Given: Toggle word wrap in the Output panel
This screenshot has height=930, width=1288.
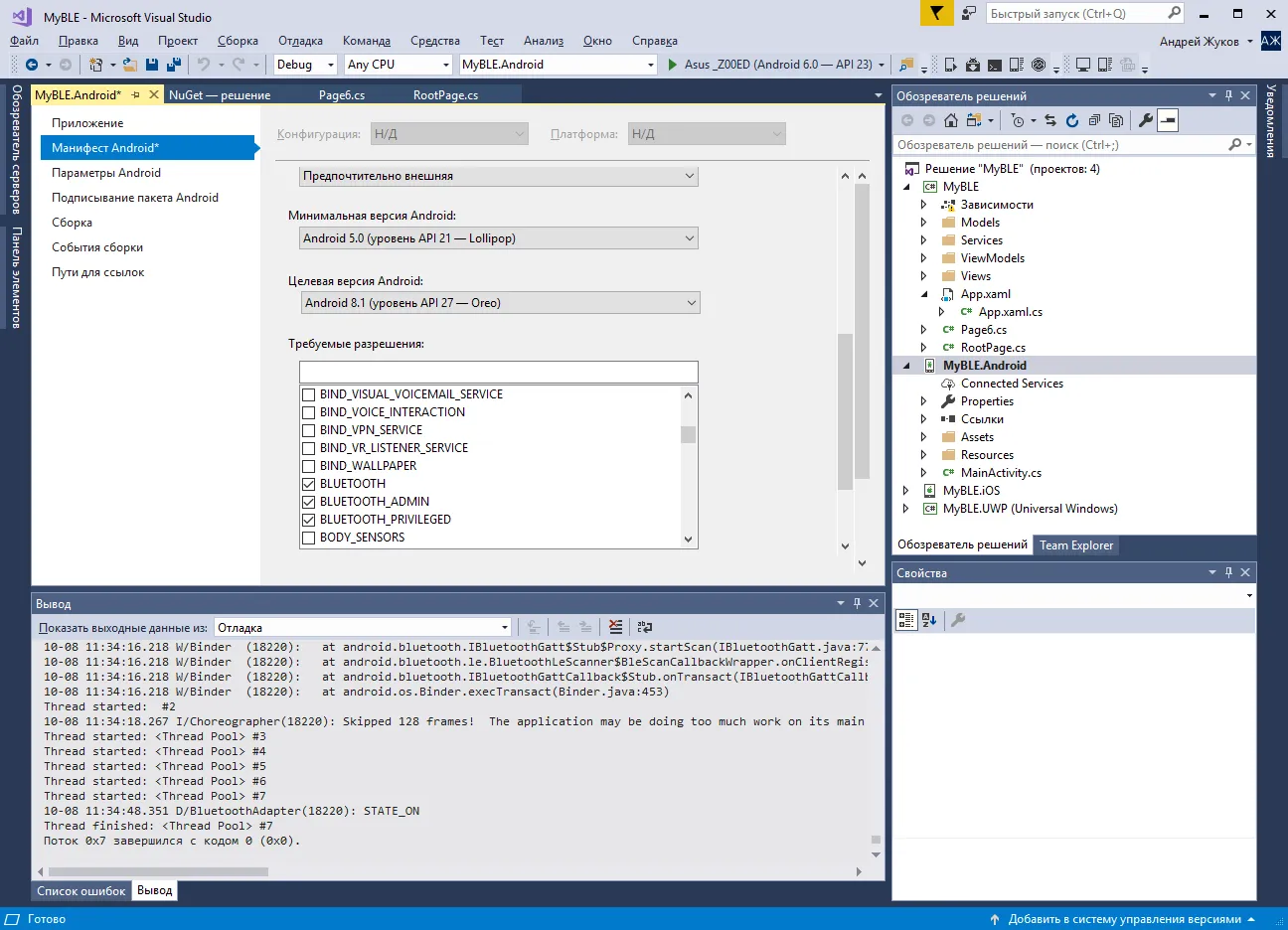Looking at the screenshot, I should pos(645,627).
